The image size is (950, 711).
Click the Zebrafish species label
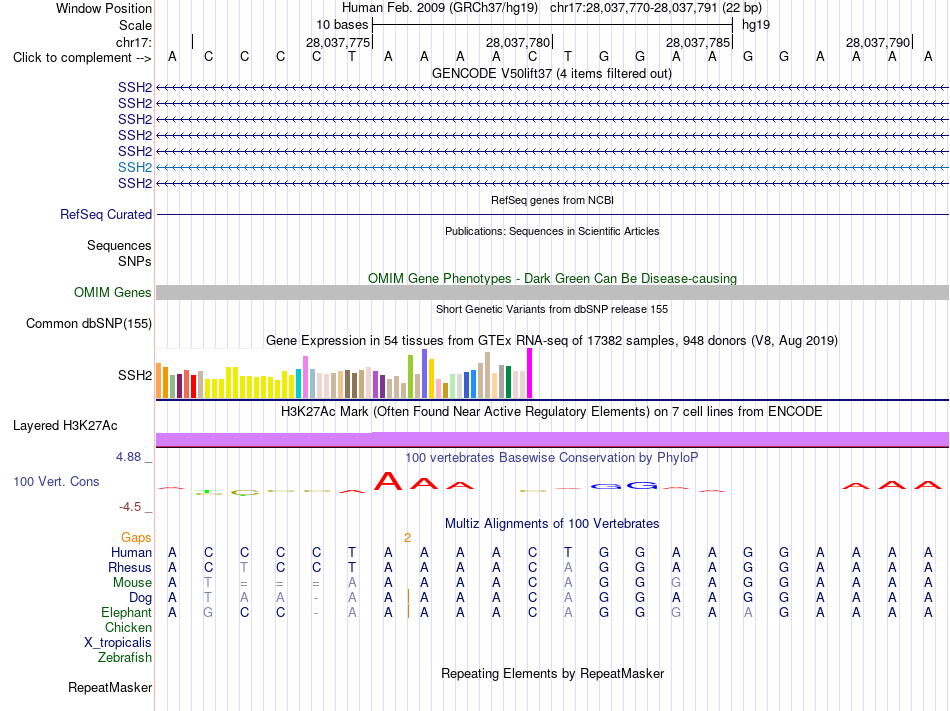click(125, 657)
